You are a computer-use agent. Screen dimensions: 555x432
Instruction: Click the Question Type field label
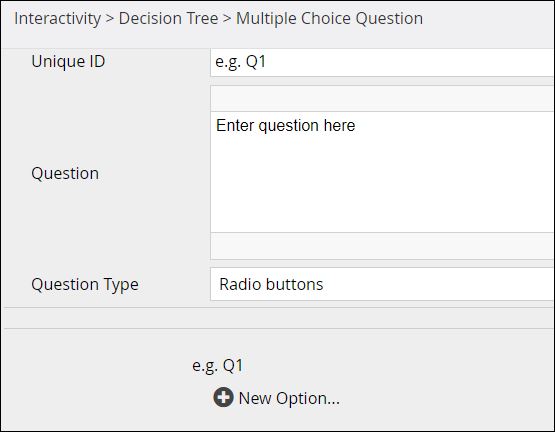[85, 284]
